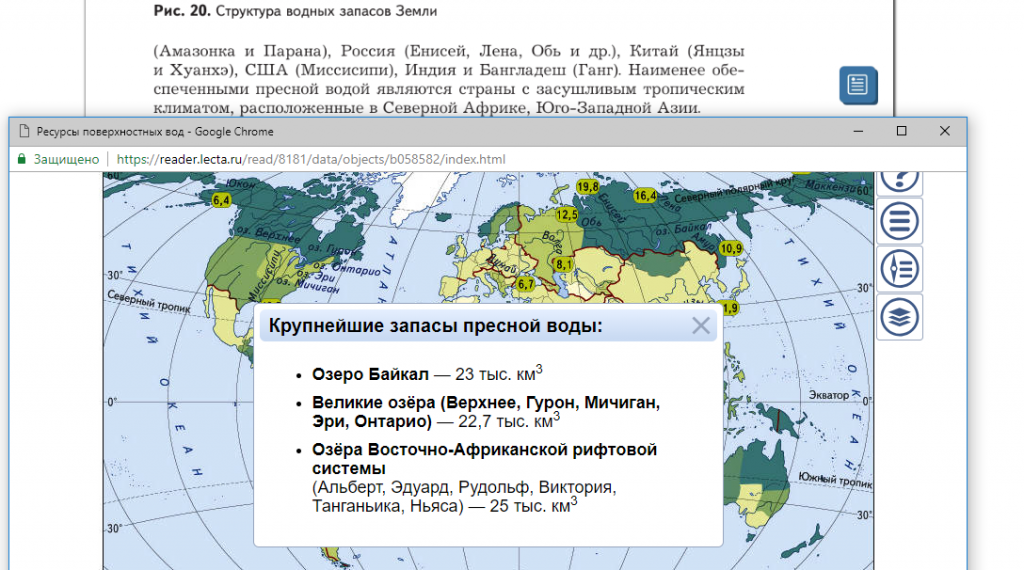The height and width of the screenshot is (570, 1024).
Task: Click yellow value marker 16,4
Action: pos(645,195)
